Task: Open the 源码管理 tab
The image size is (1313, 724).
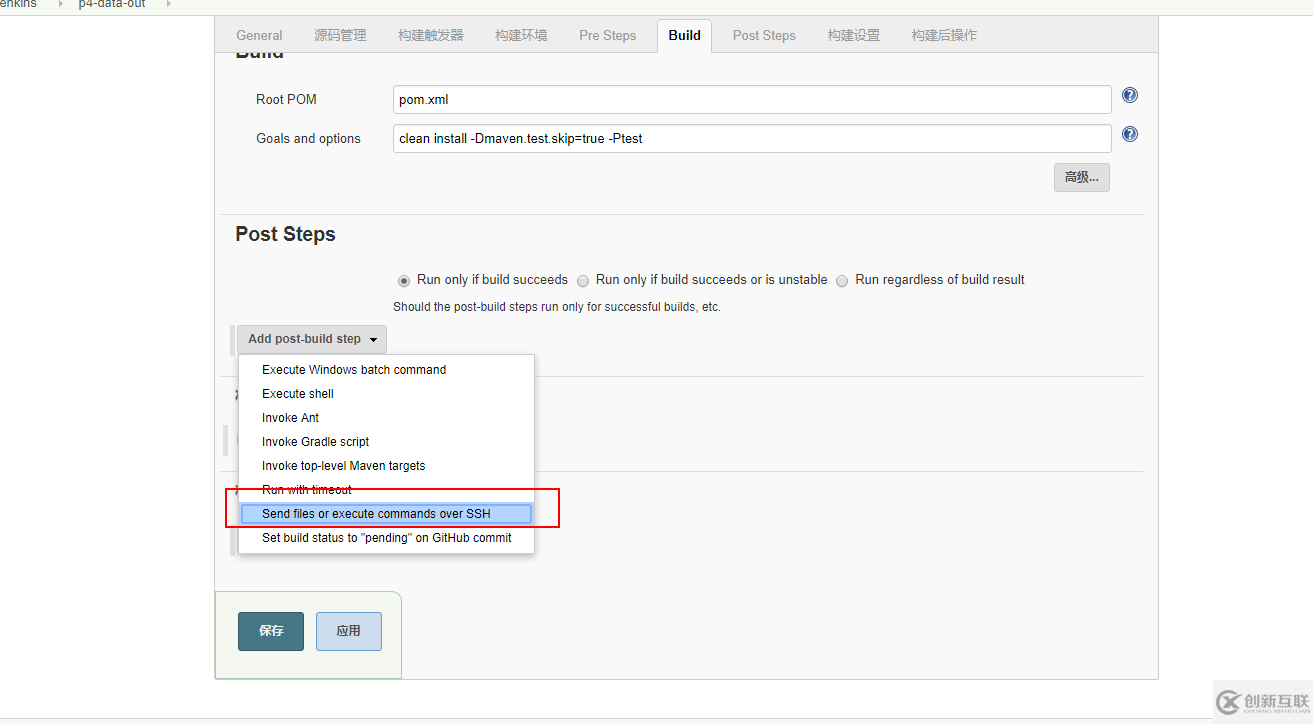Action: point(340,35)
